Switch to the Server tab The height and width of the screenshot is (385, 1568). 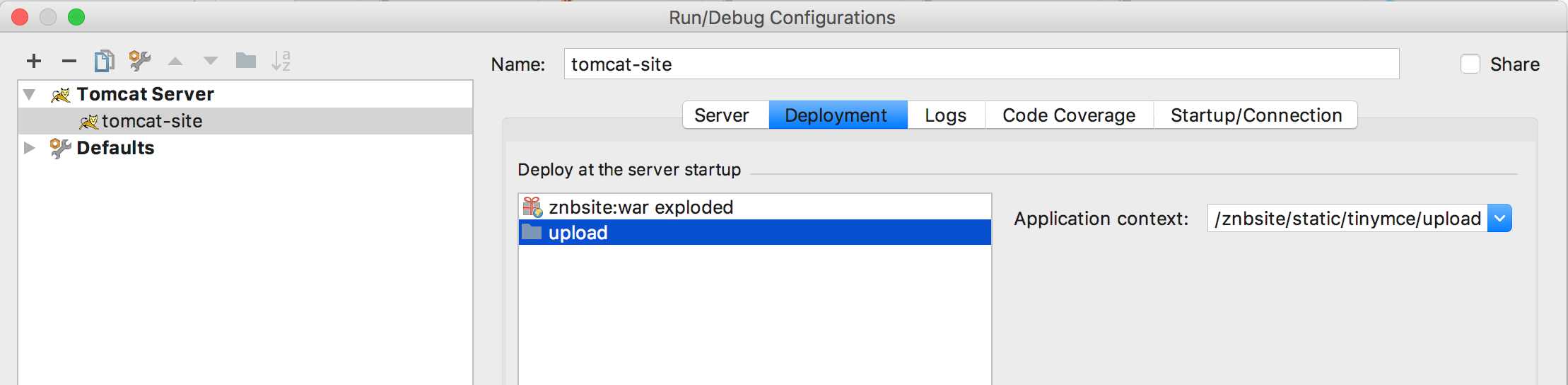(725, 115)
